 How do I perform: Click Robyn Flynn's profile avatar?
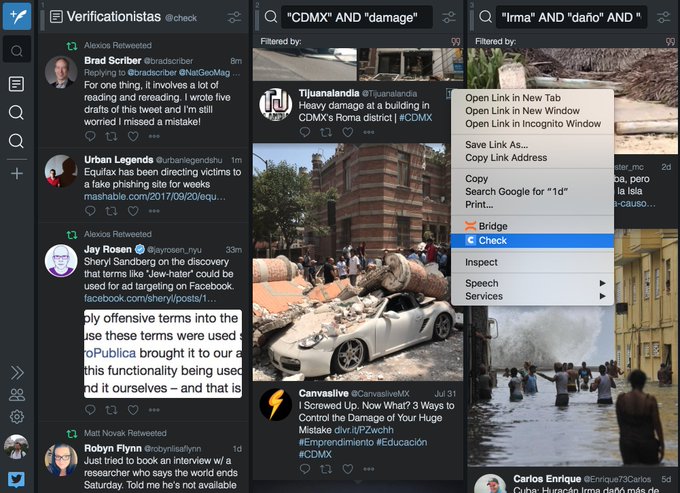[x=61, y=460]
